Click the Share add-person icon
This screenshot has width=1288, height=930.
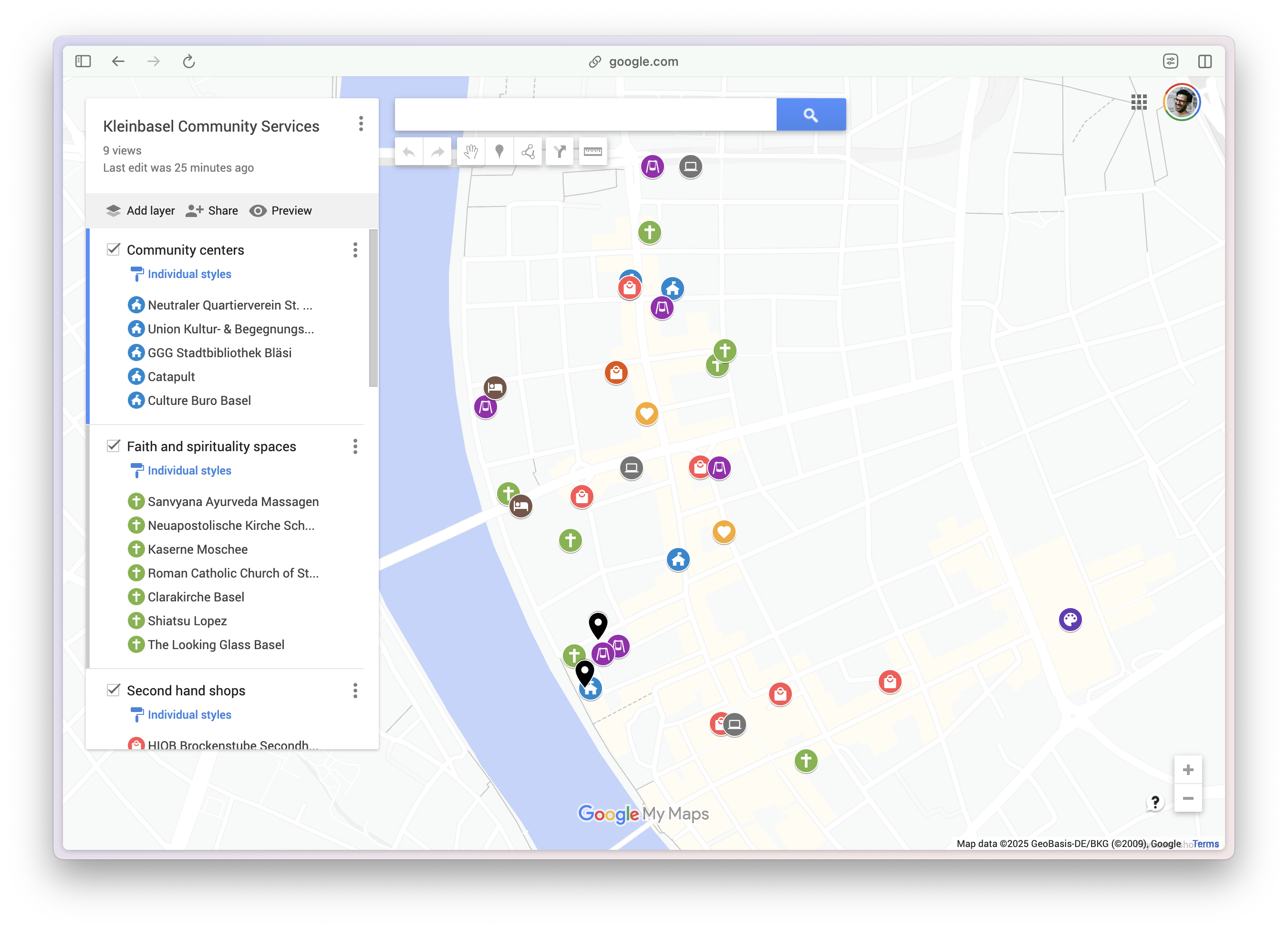[x=194, y=211]
